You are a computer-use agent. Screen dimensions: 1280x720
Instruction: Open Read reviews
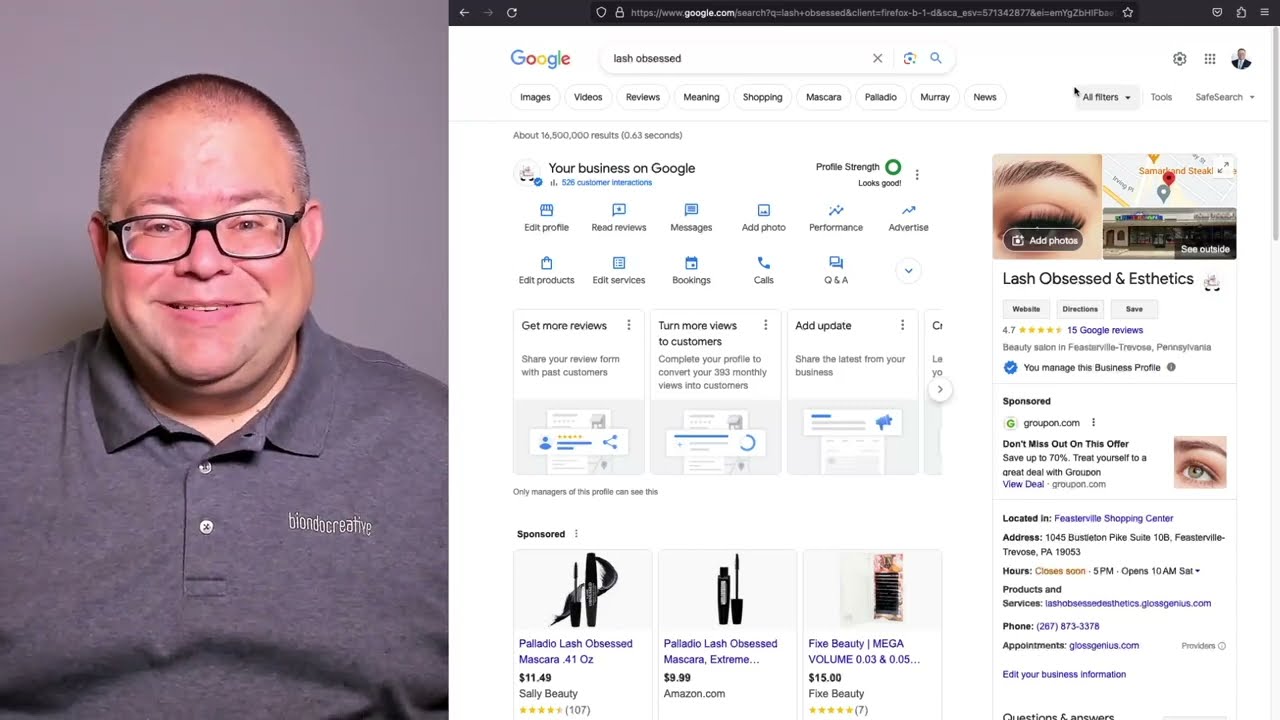pos(619,217)
